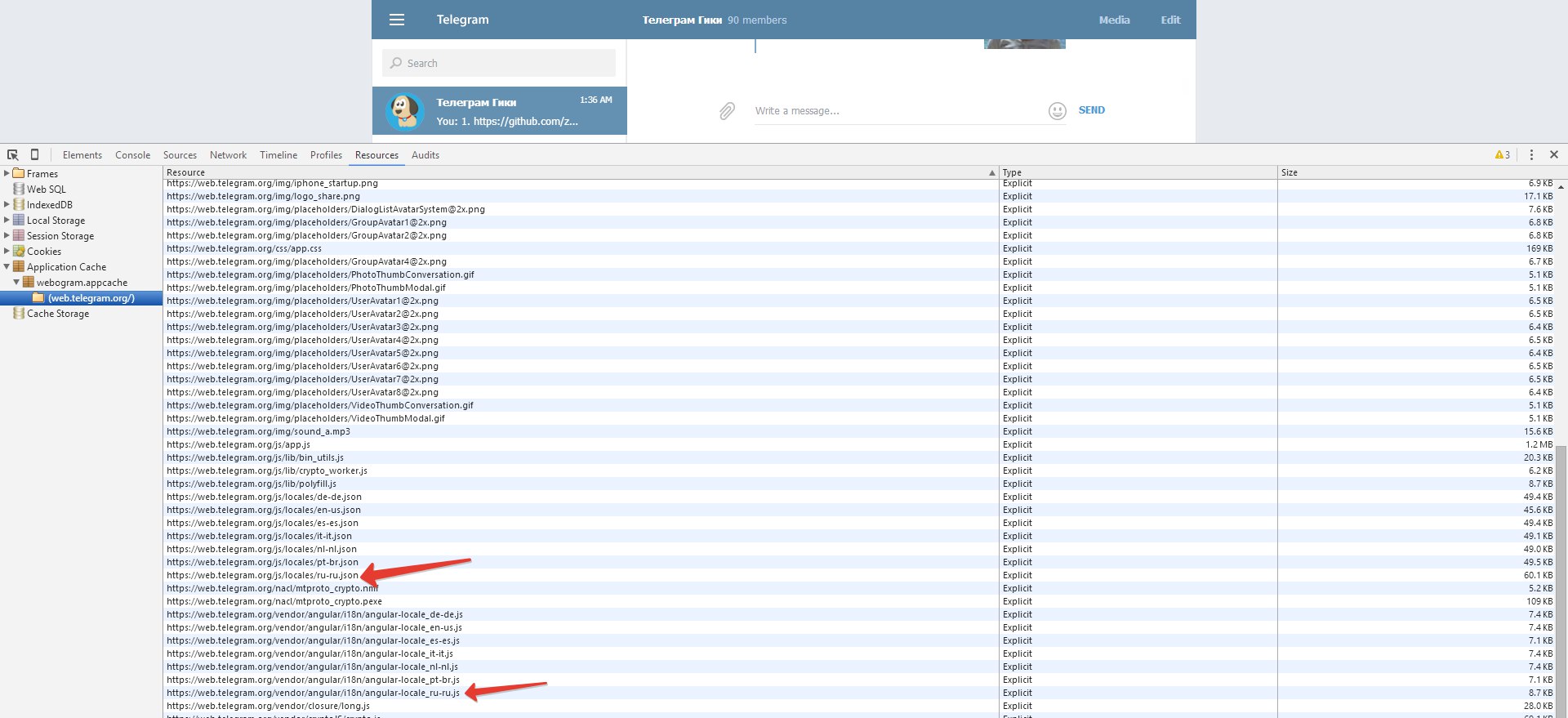The image size is (1568, 718).
Task: Collapse the Application Cache tree node
Action: pos(7,266)
